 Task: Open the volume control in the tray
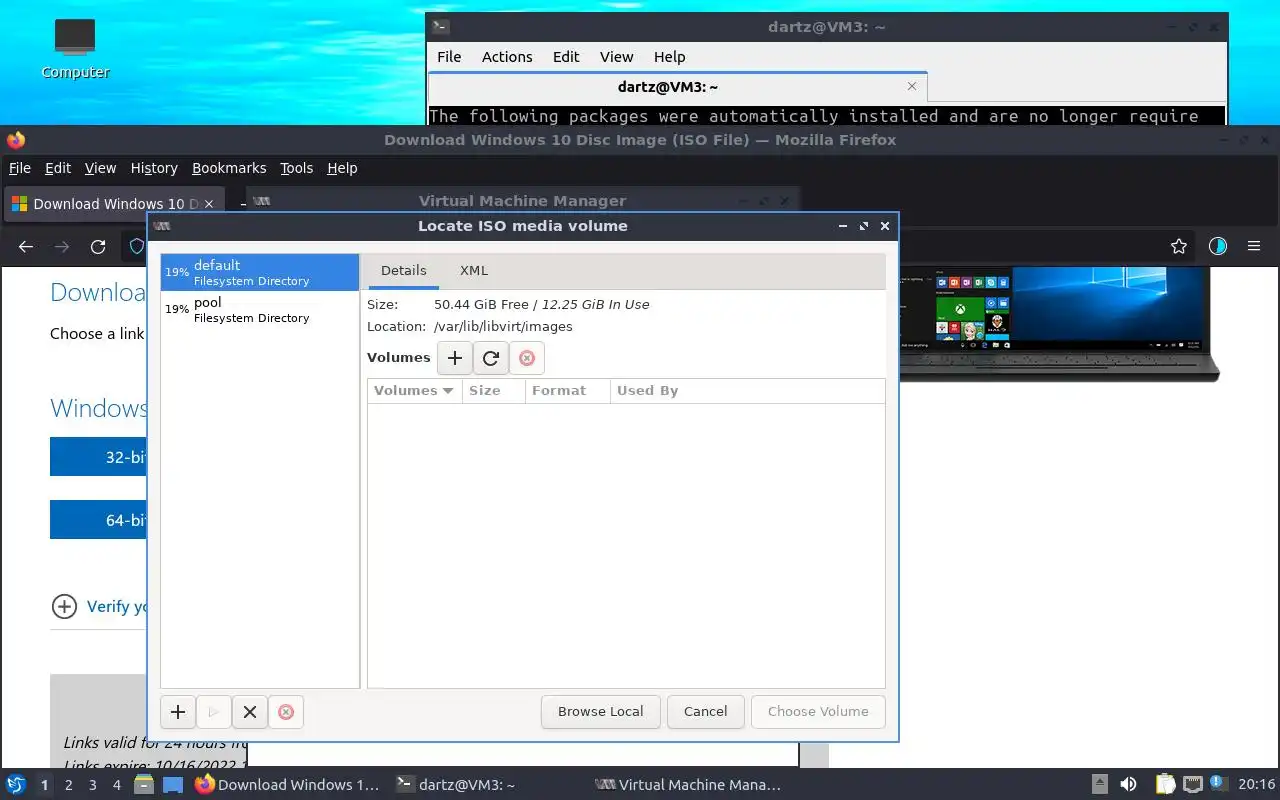1128,785
